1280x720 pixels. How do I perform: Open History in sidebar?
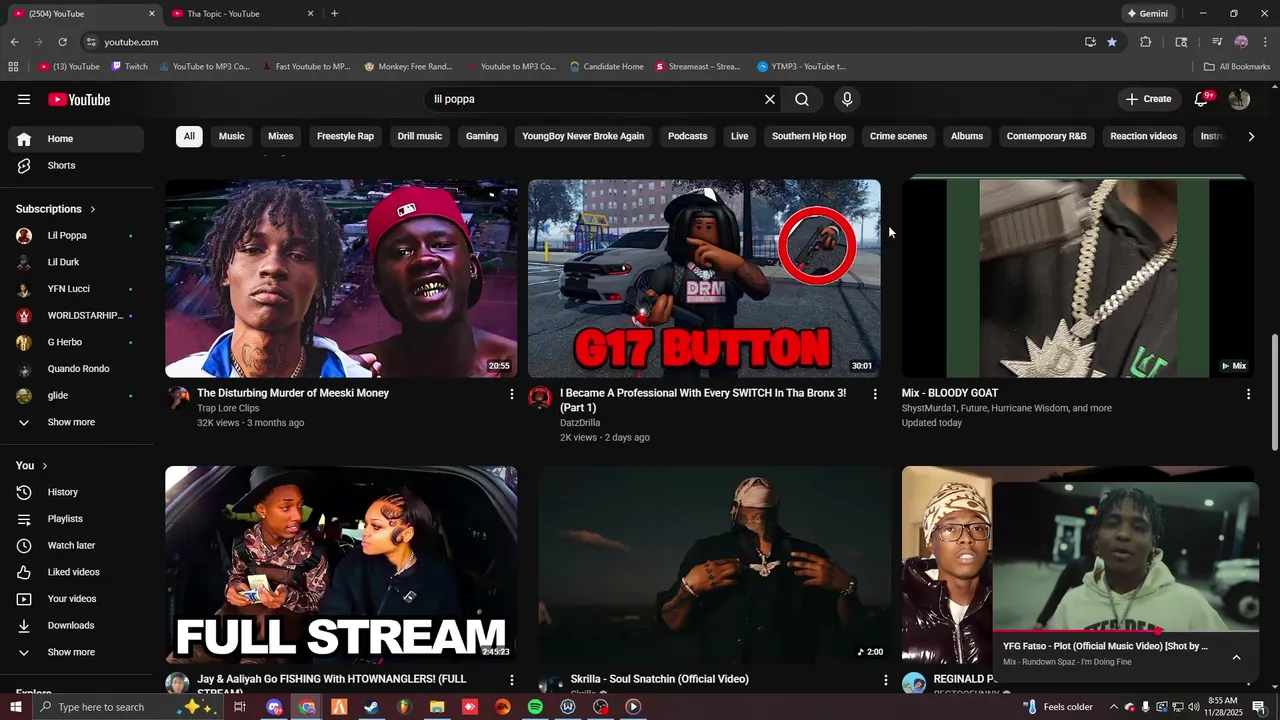(x=76, y=492)
